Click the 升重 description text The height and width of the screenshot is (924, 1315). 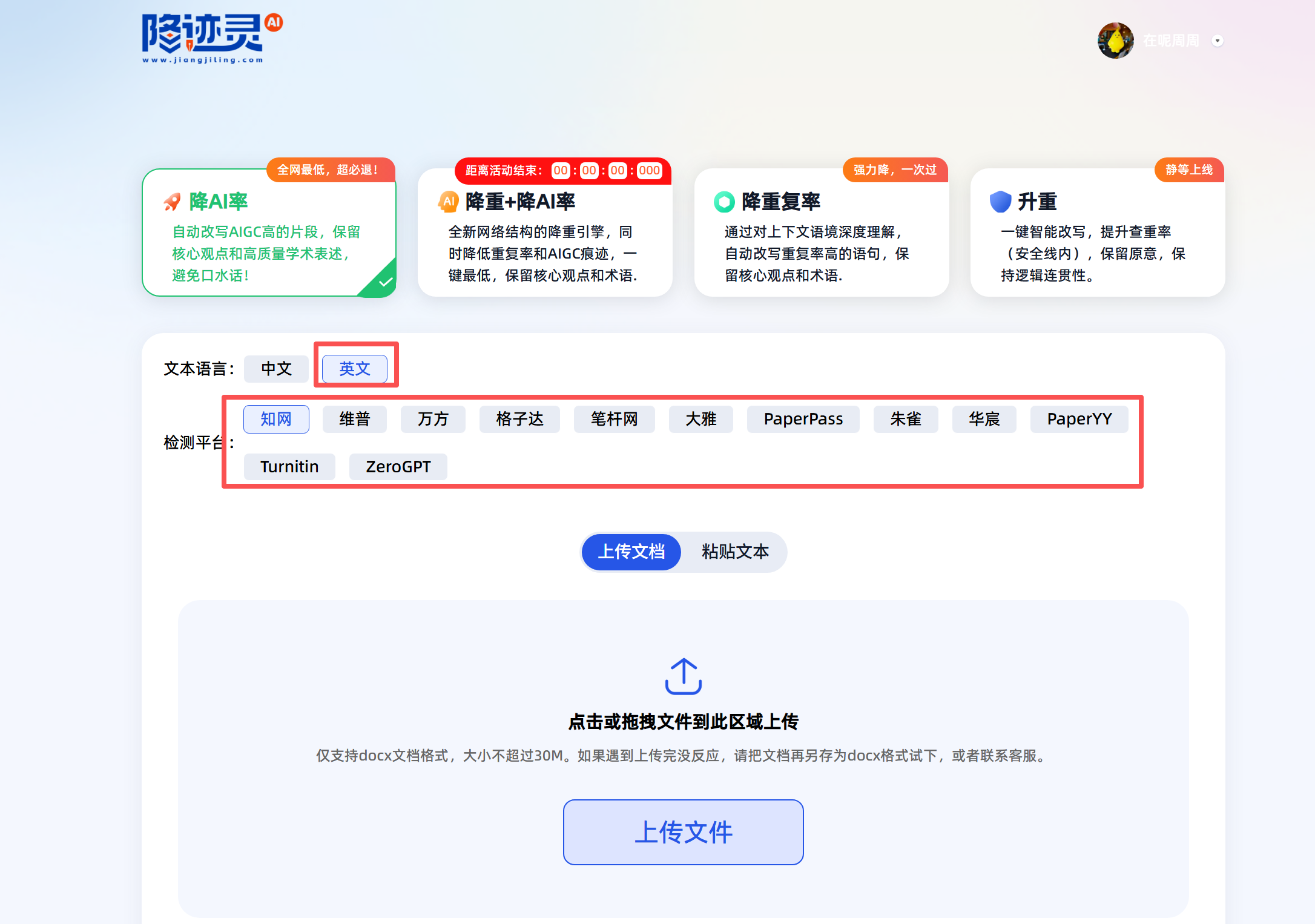[x=1093, y=254]
